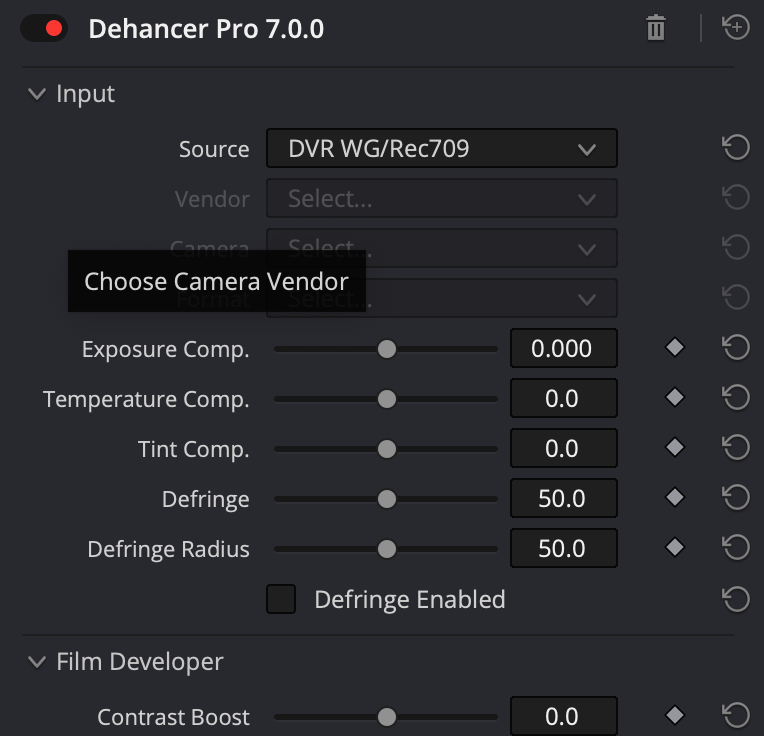
Task: Reset the Vendor parameter
Action: point(735,197)
